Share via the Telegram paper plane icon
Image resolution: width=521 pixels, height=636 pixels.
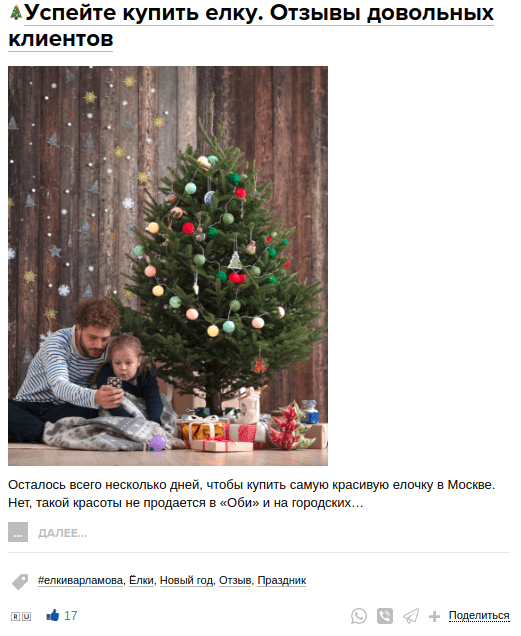pos(411,616)
